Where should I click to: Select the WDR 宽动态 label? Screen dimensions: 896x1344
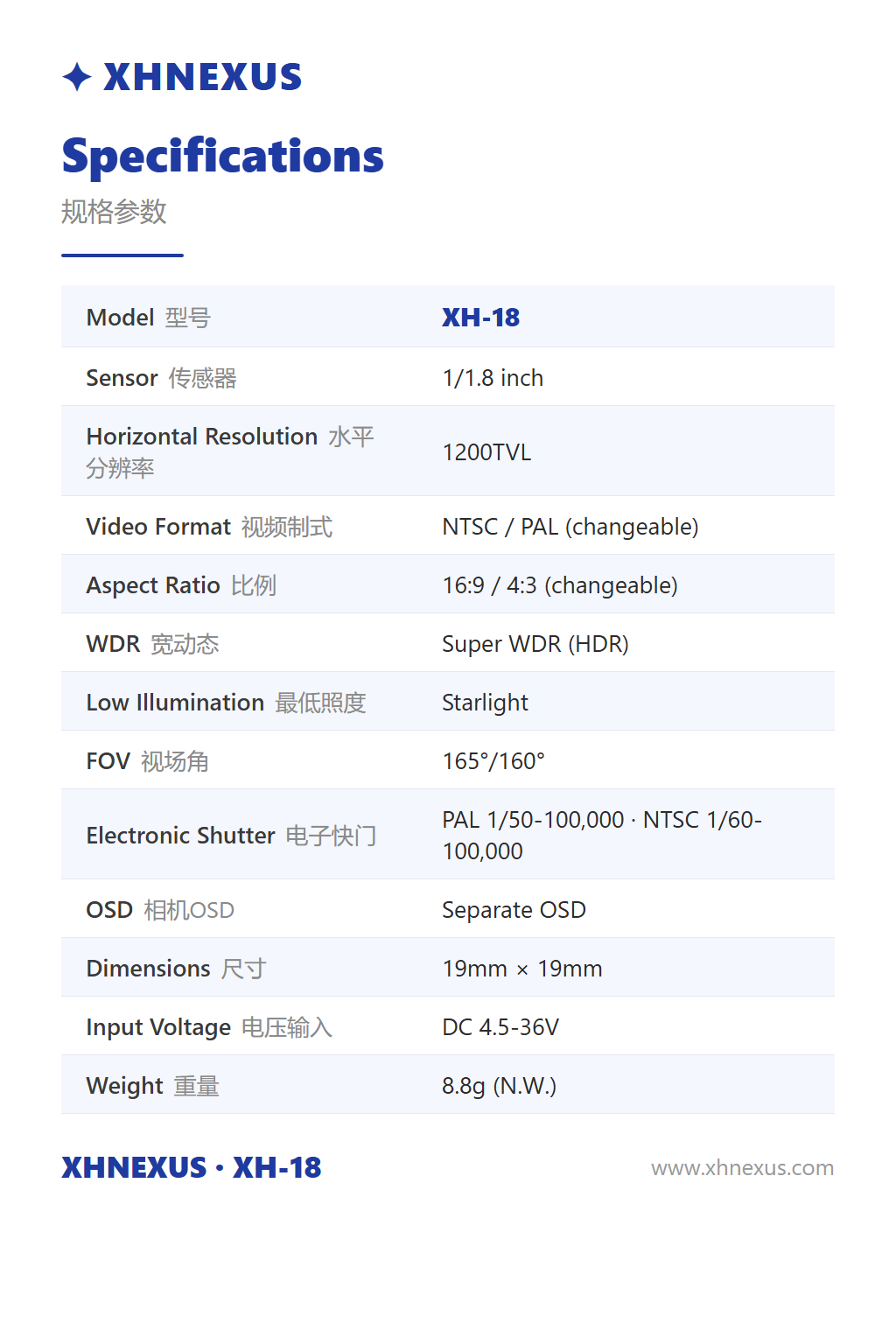click(x=152, y=644)
